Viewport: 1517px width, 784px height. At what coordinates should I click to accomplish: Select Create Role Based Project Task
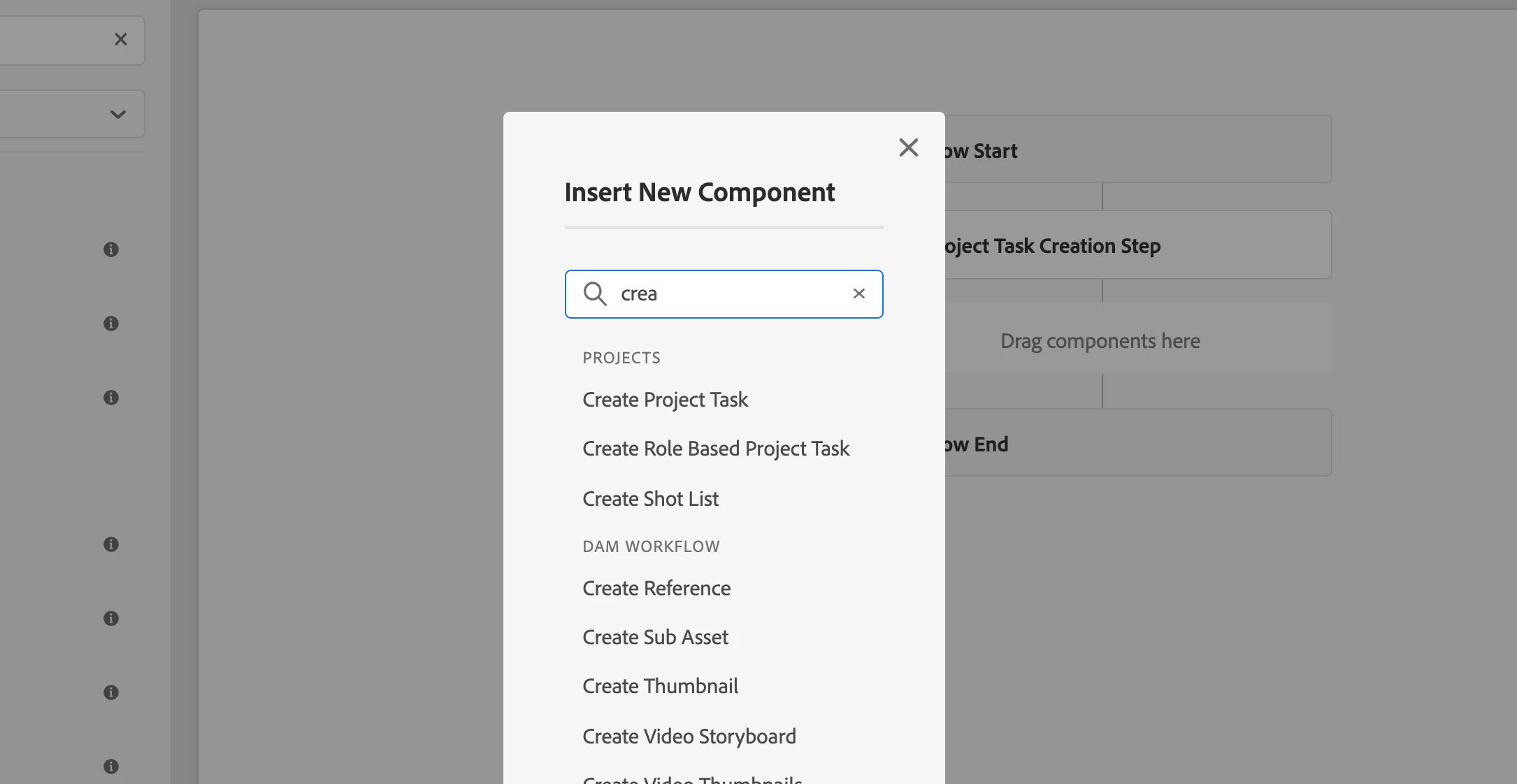[715, 449]
